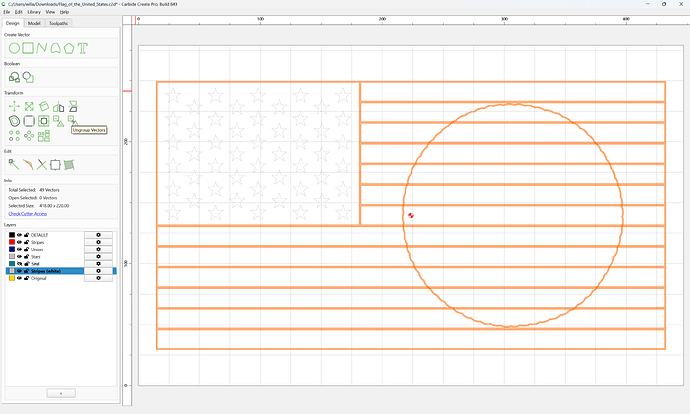Select the Polygon create-vector tool
Image resolution: width=690 pixels, height=414 pixels.
[69, 48]
